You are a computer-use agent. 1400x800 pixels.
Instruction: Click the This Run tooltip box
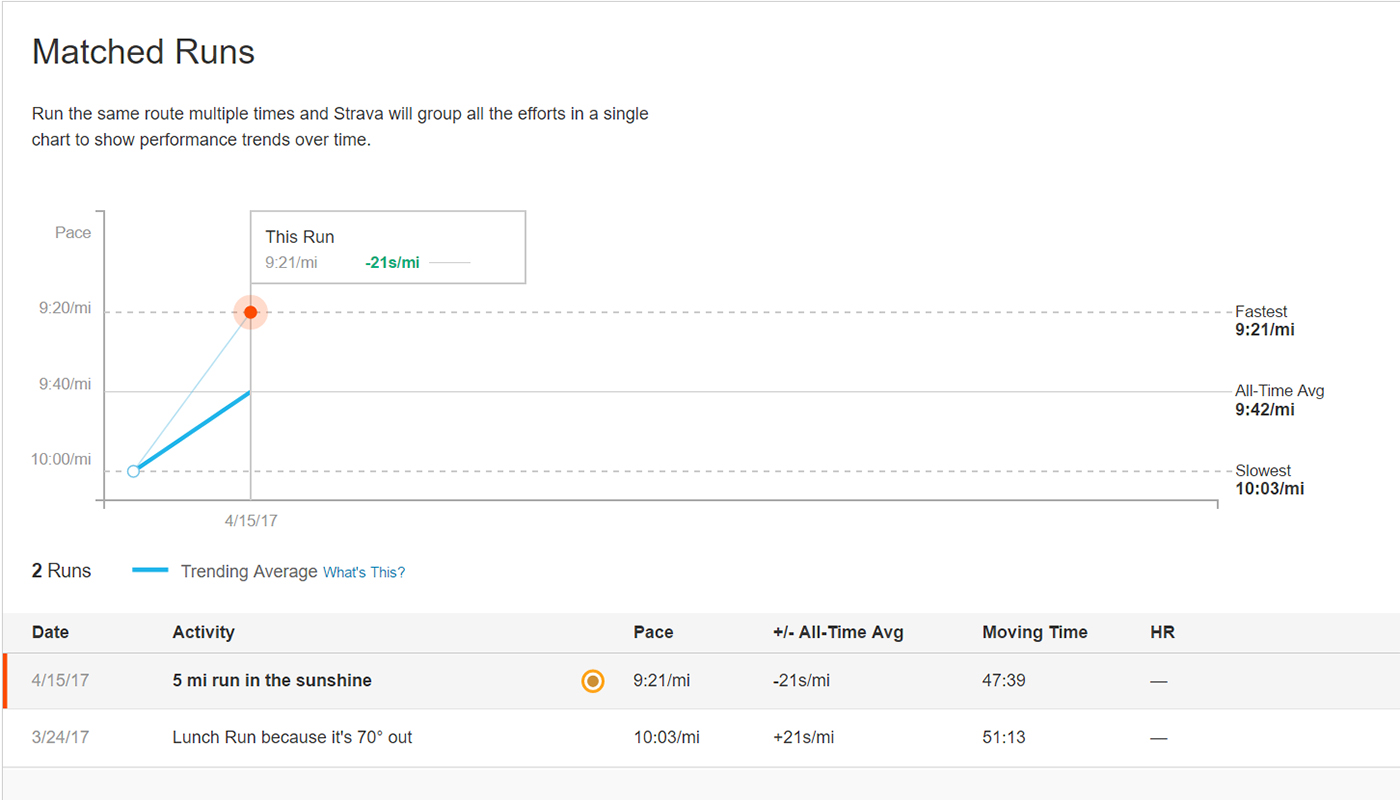(388, 247)
